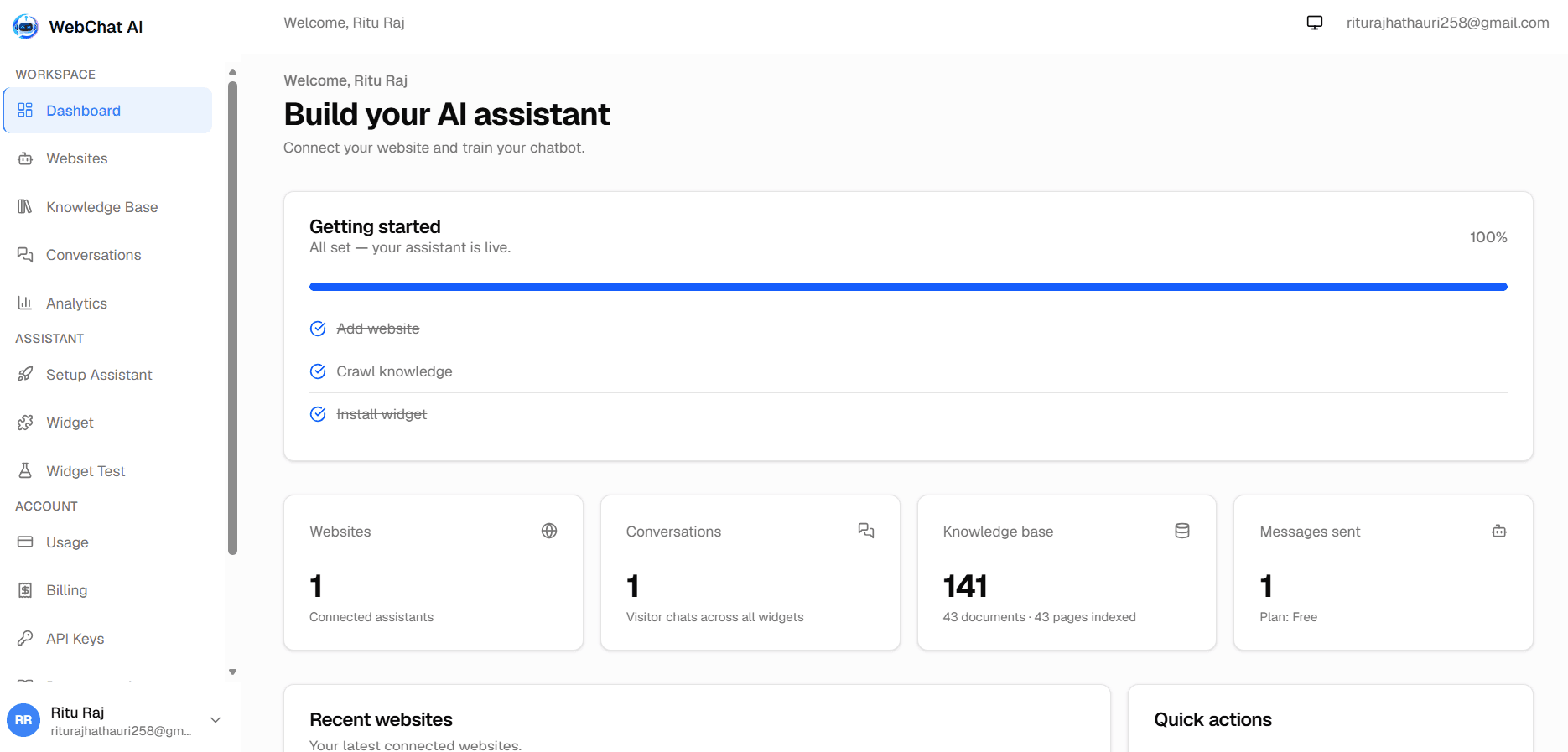1568x752 pixels.
Task: Click the check circle beside Crawl knowledge
Action: coord(318,371)
